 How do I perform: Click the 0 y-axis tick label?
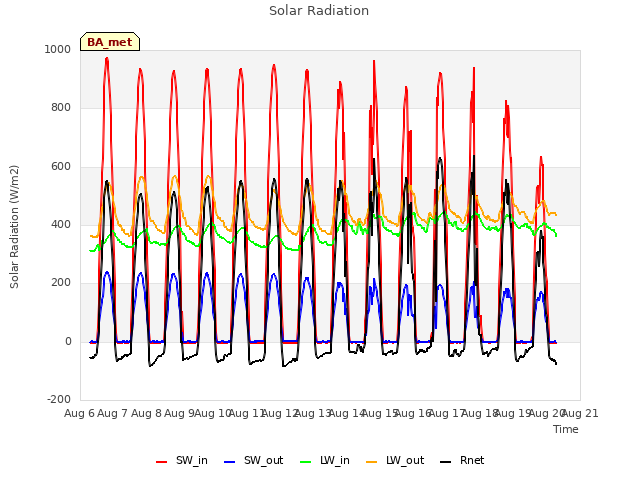[x=68, y=342]
